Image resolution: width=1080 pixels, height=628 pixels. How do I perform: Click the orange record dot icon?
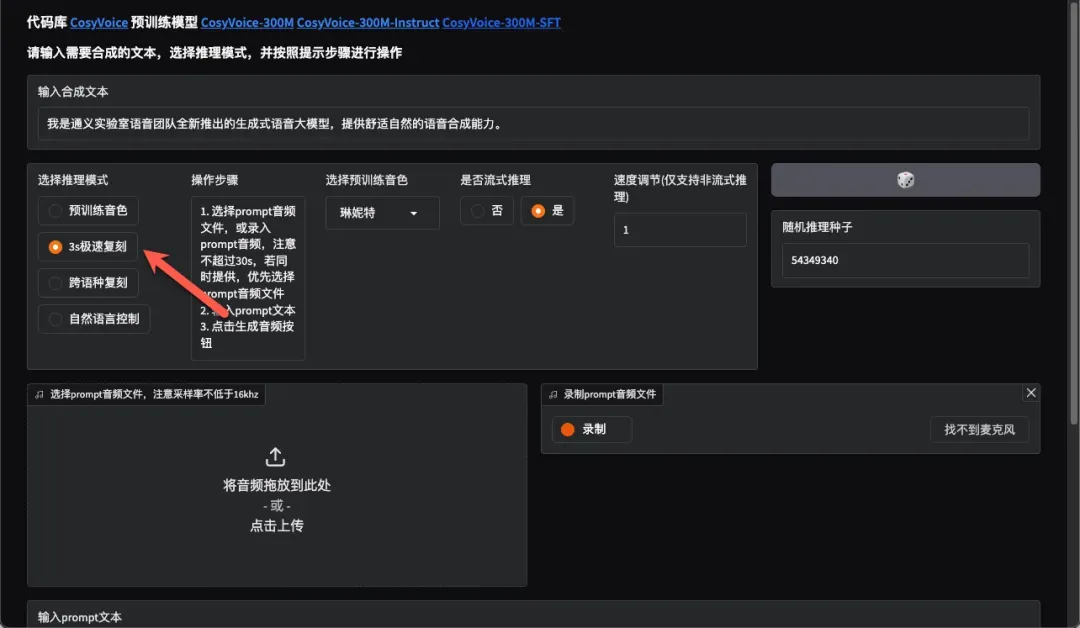coord(568,429)
